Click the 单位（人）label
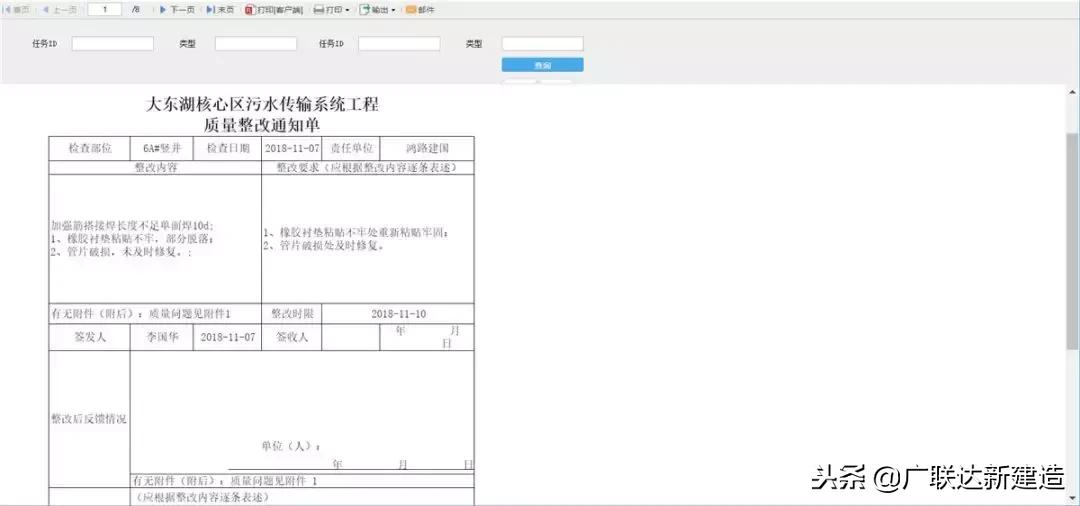This screenshot has height=506, width=1080. click(x=290, y=446)
